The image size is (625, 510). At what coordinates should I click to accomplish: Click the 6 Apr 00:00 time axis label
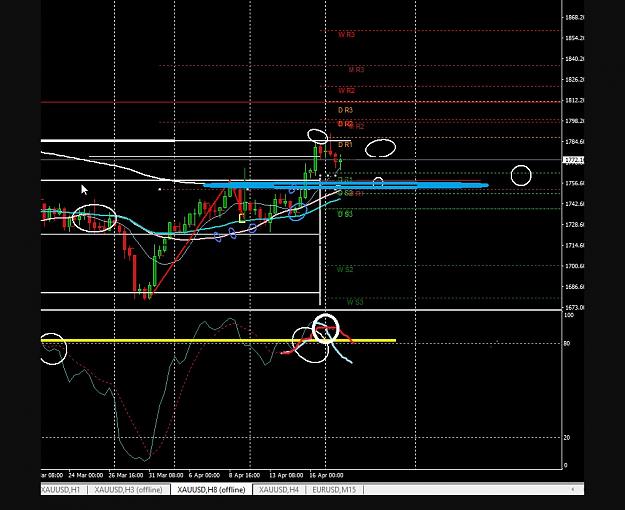coord(204,475)
